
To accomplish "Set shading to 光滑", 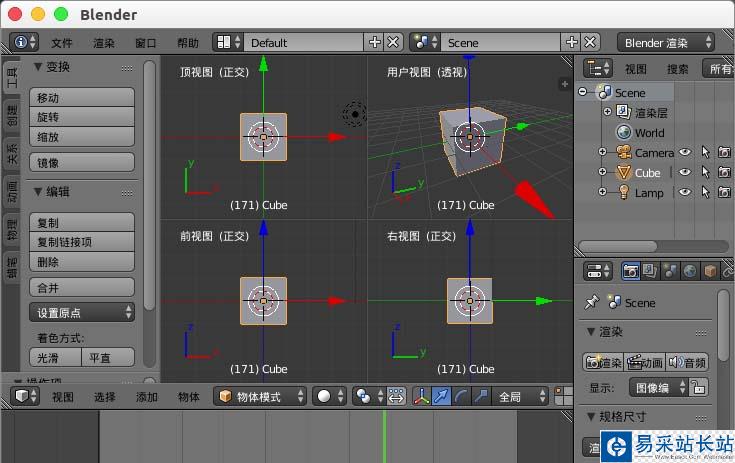I will point(55,358).
